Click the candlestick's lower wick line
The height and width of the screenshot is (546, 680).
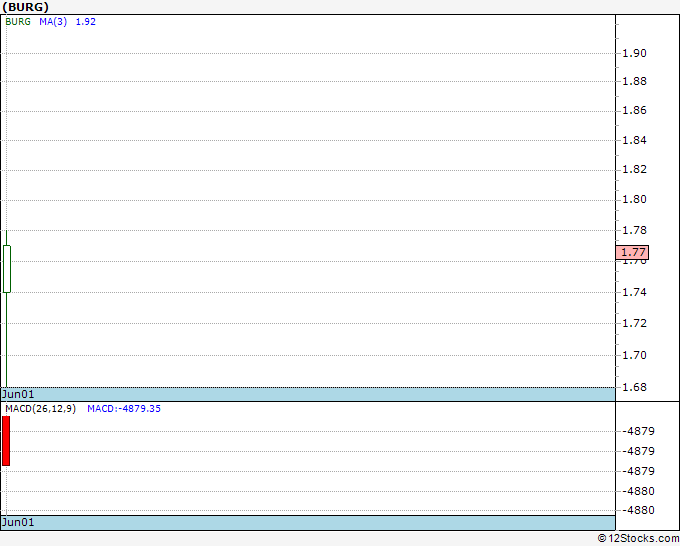(x=7, y=340)
